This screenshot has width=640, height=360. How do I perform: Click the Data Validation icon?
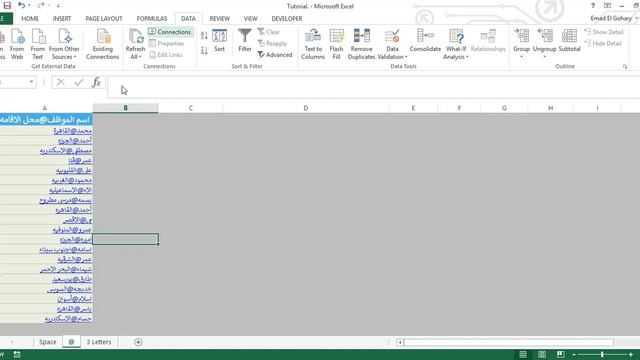(x=392, y=36)
